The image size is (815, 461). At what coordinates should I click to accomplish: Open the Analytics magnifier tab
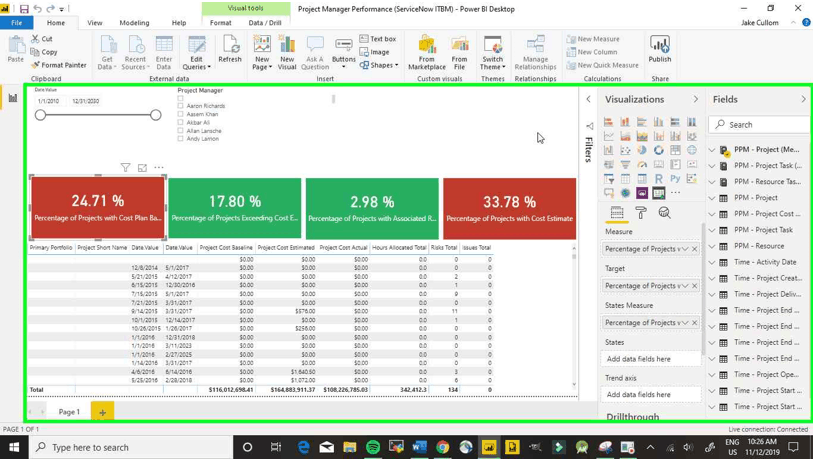point(664,213)
